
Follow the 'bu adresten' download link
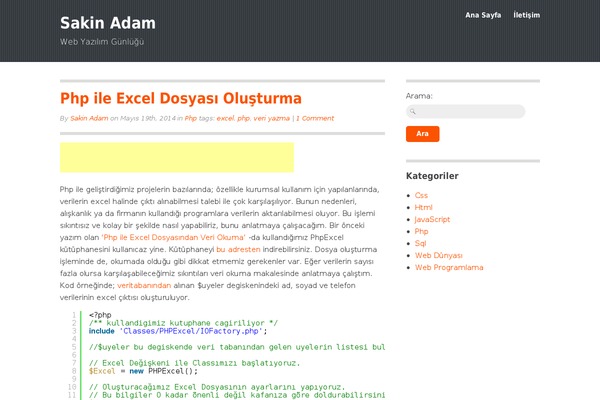click(238, 250)
